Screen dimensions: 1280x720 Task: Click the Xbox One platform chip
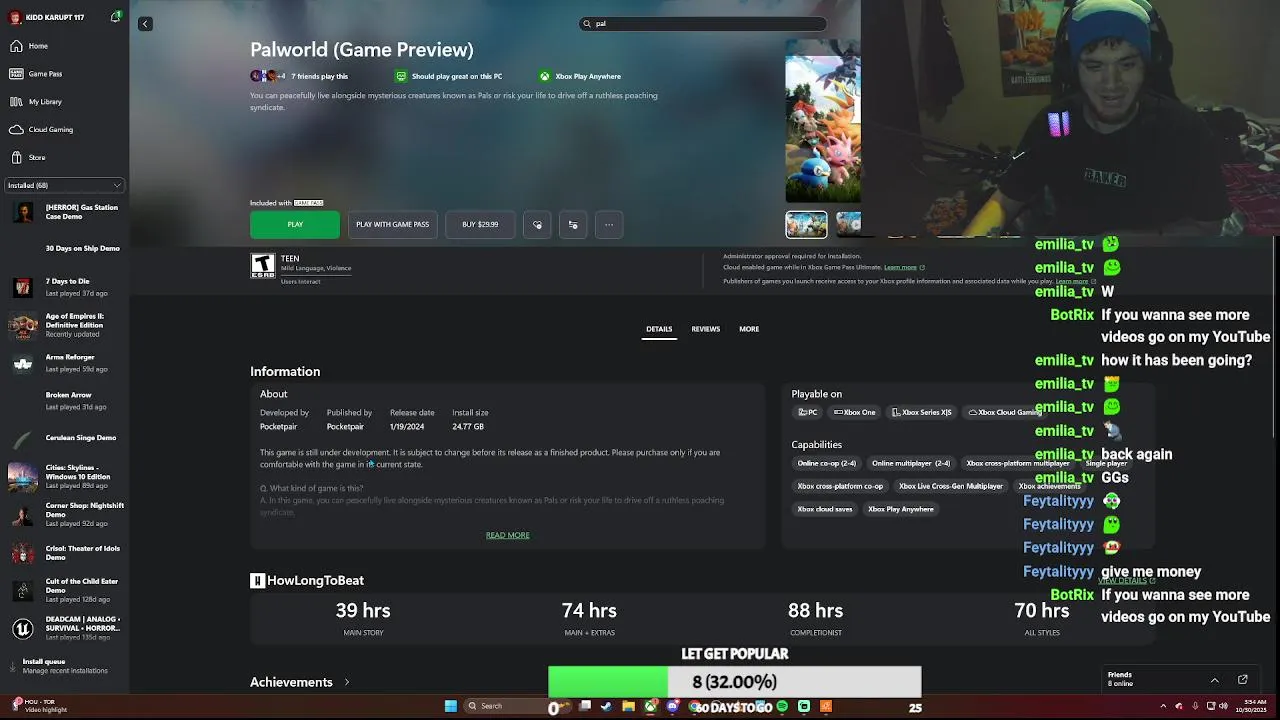click(855, 413)
